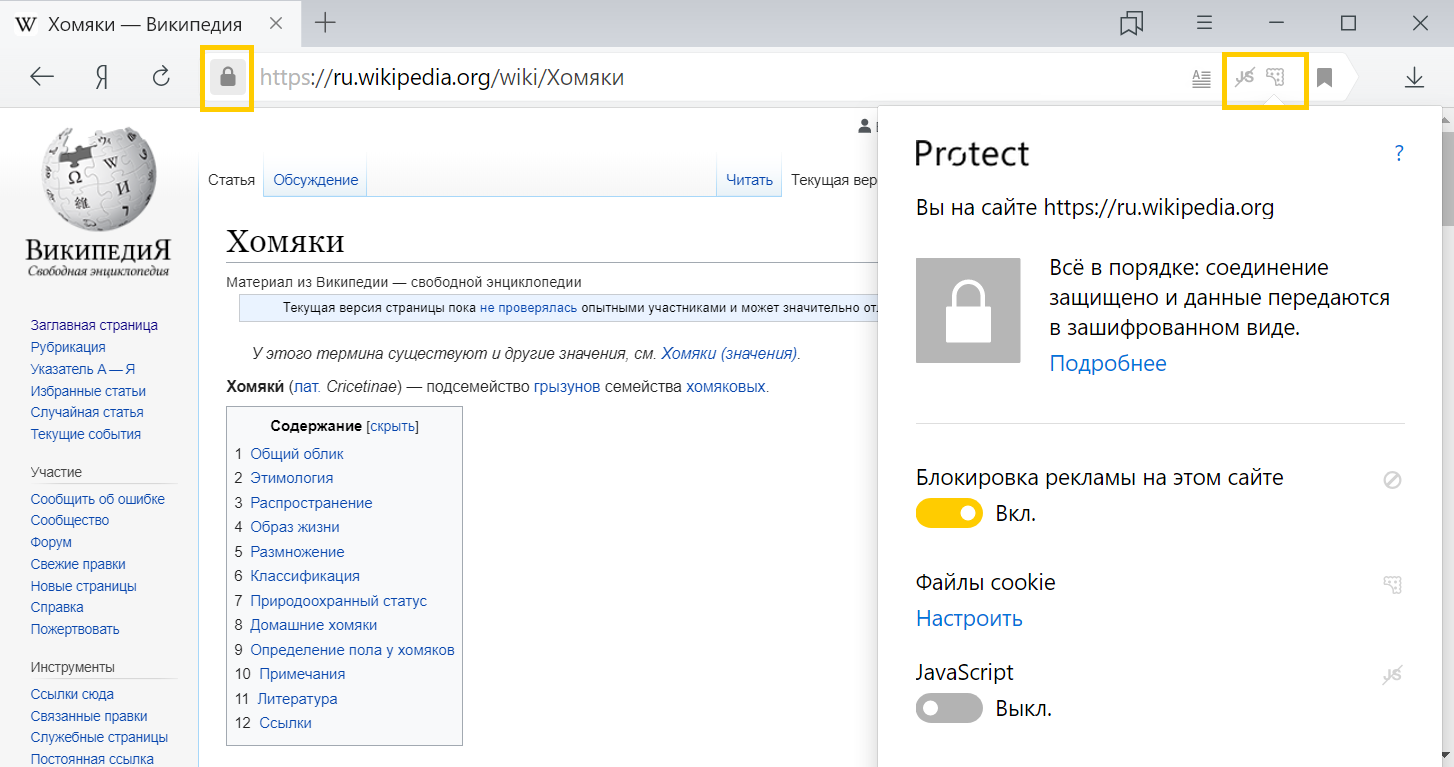Toggle off ad blocking for this site

tap(949, 514)
